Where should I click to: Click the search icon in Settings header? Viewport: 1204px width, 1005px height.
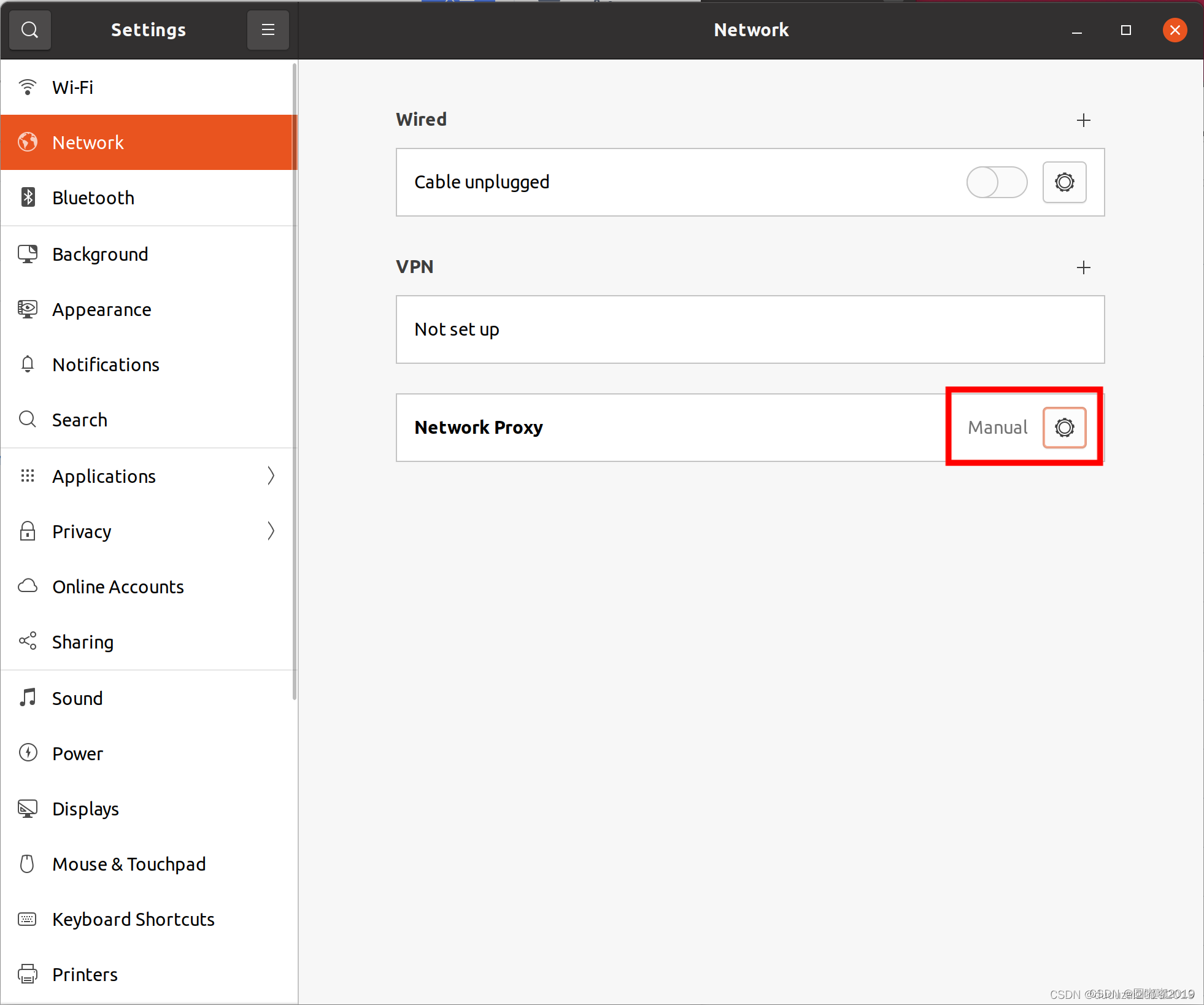point(29,29)
